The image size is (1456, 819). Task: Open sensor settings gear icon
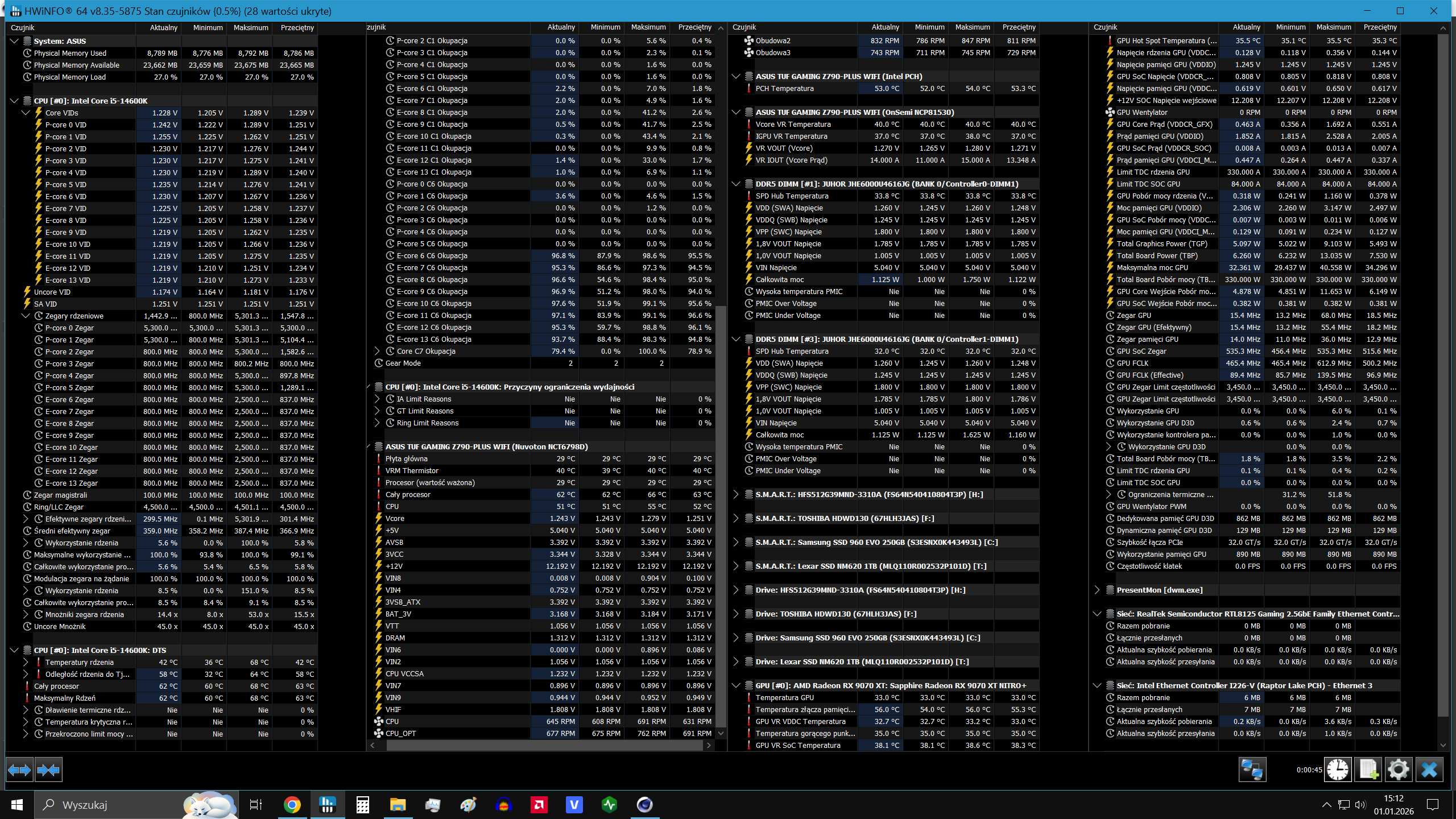click(1399, 770)
